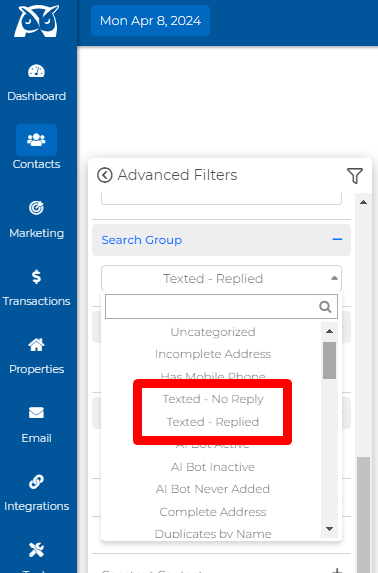Image resolution: width=378 pixels, height=573 pixels.
Task: Select Texted - Replied option in list
Action: click(x=213, y=422)
